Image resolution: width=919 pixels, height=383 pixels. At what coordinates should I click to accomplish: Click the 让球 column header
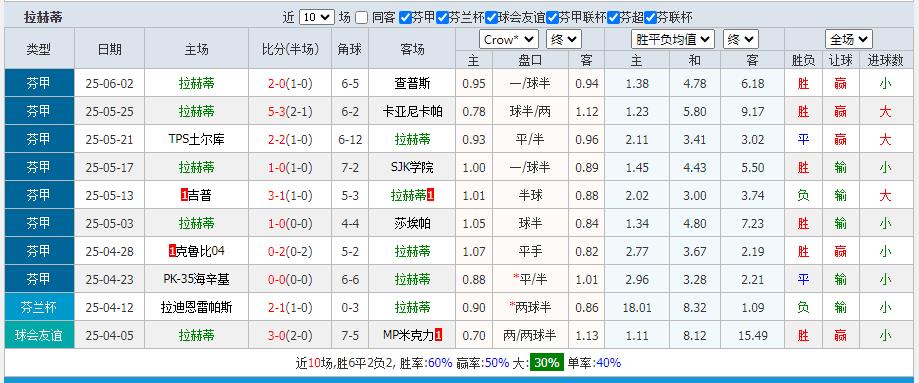click(x=840, y=60)
